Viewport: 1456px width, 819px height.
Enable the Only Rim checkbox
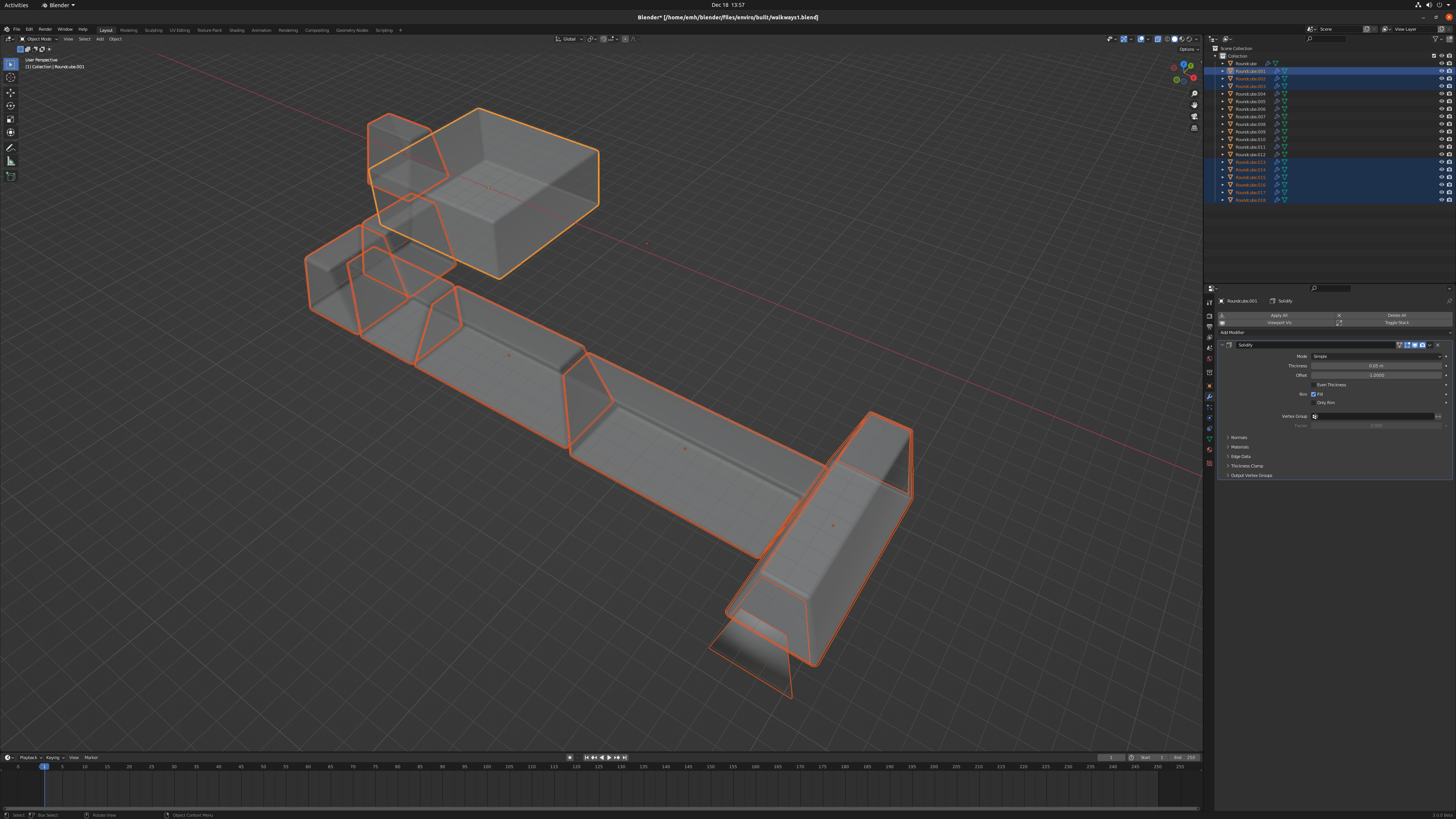(x=1313, y=403)
